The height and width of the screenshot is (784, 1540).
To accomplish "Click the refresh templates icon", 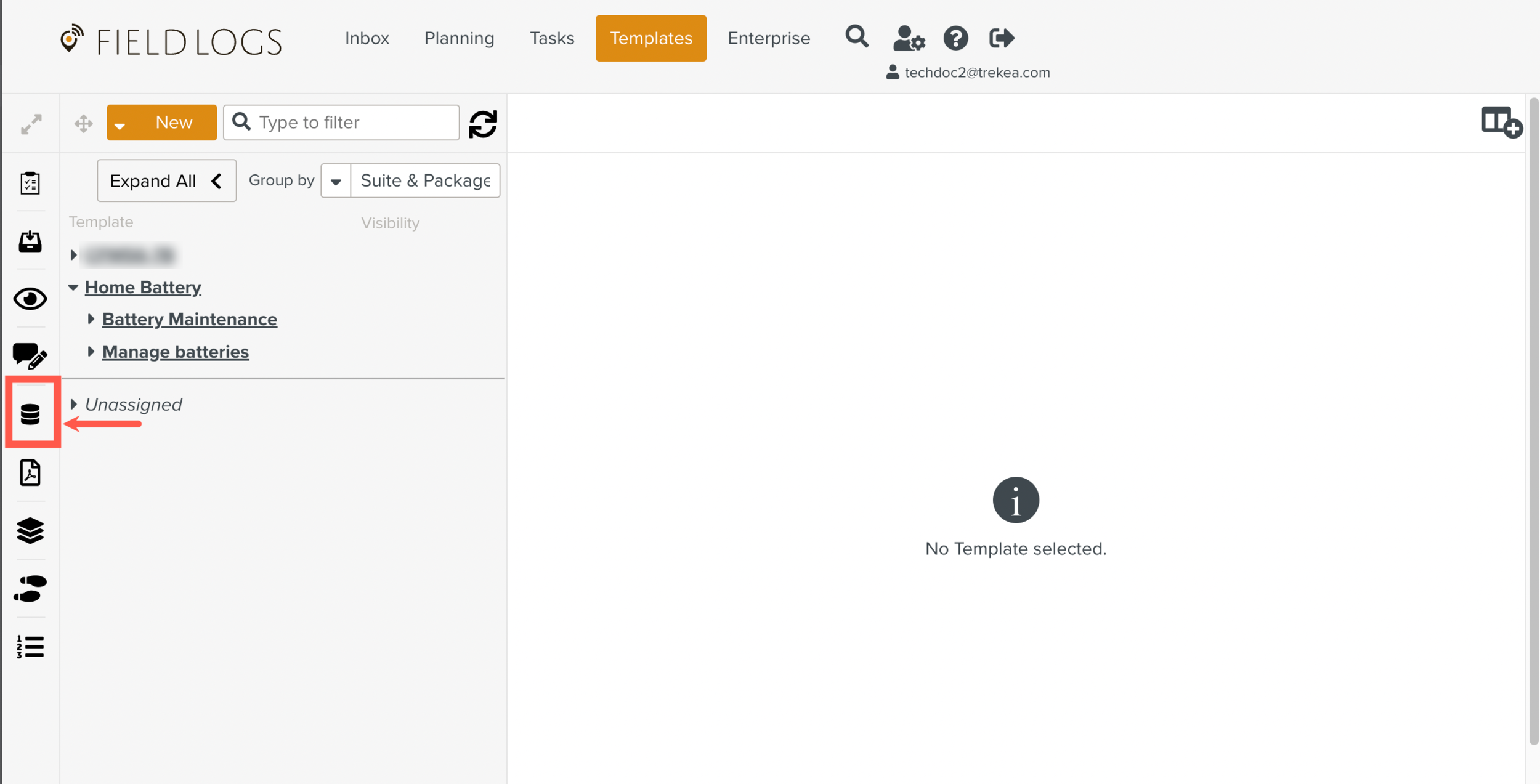I will coord(483,124).
